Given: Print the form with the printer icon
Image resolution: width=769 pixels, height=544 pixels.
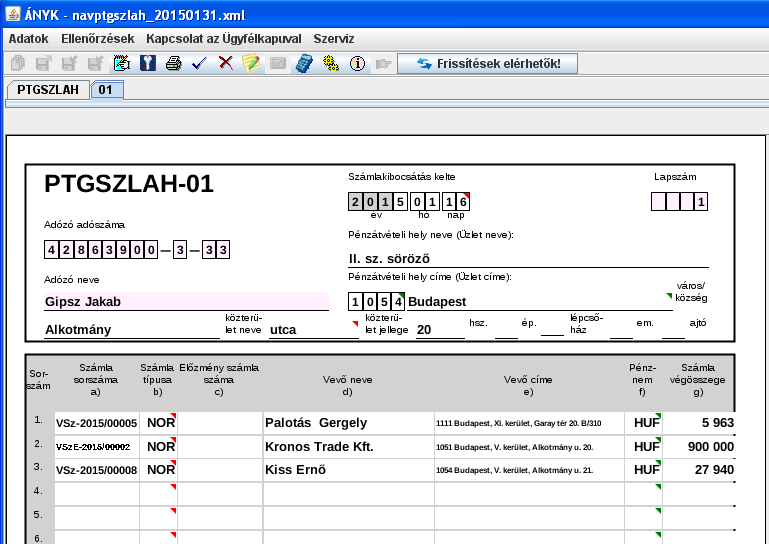Looking at the screenshot, I should 174,64.
